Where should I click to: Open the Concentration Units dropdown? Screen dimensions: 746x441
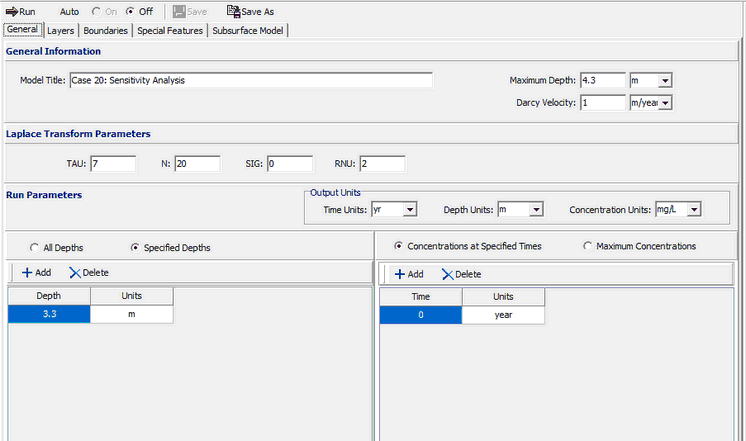(x=695, y=210)
